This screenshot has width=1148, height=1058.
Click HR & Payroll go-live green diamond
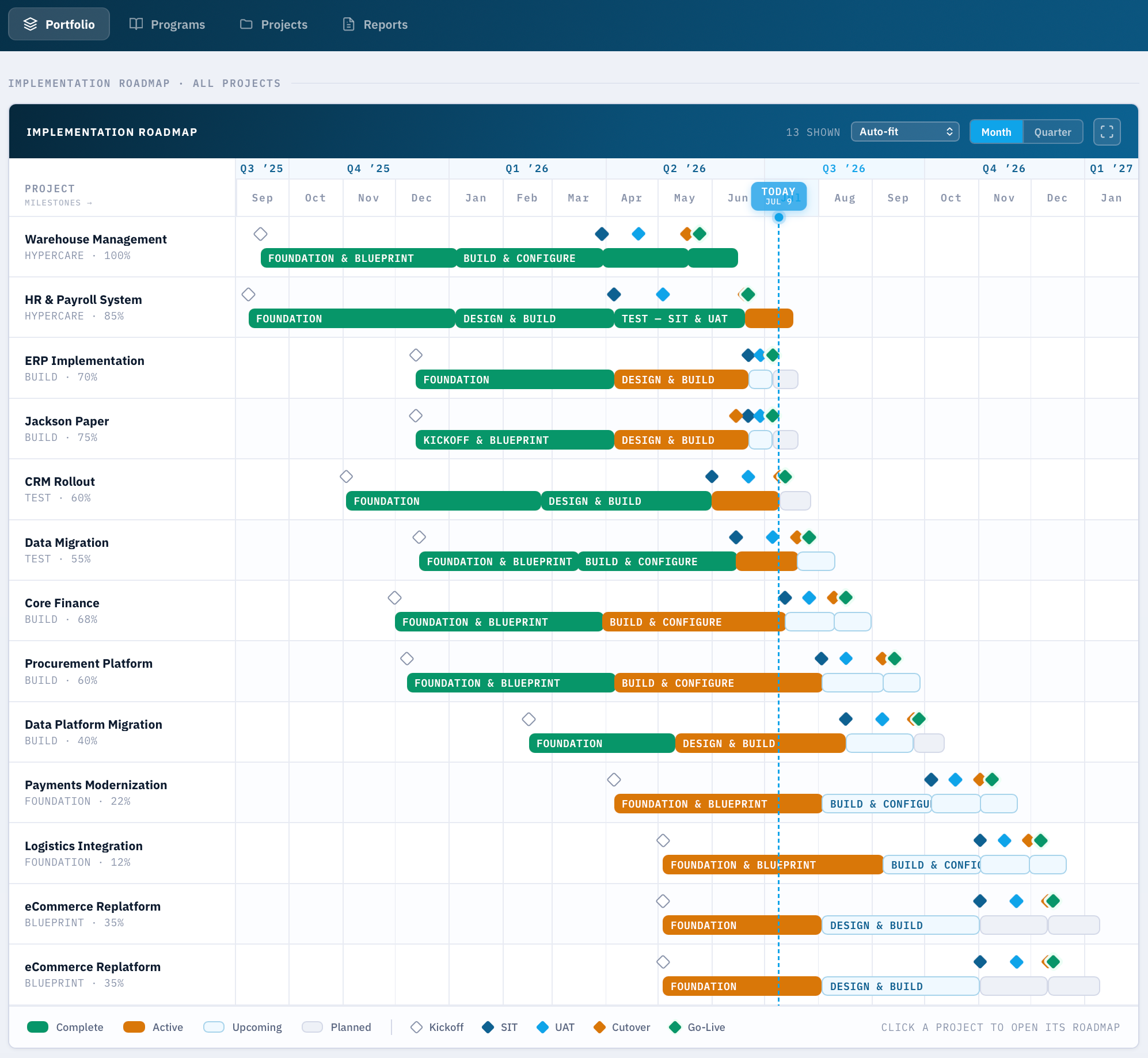[x=748, y=295]
